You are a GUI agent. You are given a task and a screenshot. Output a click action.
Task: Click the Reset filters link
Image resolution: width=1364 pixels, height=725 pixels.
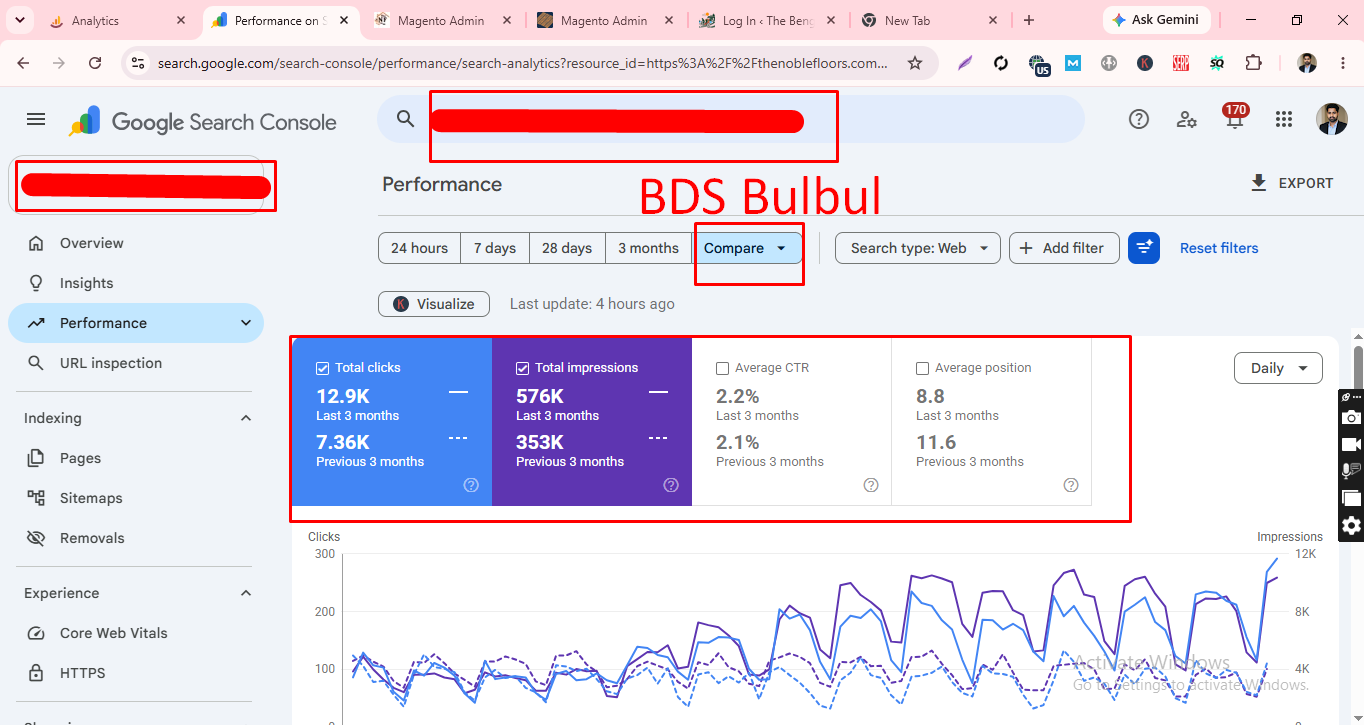1219,248
